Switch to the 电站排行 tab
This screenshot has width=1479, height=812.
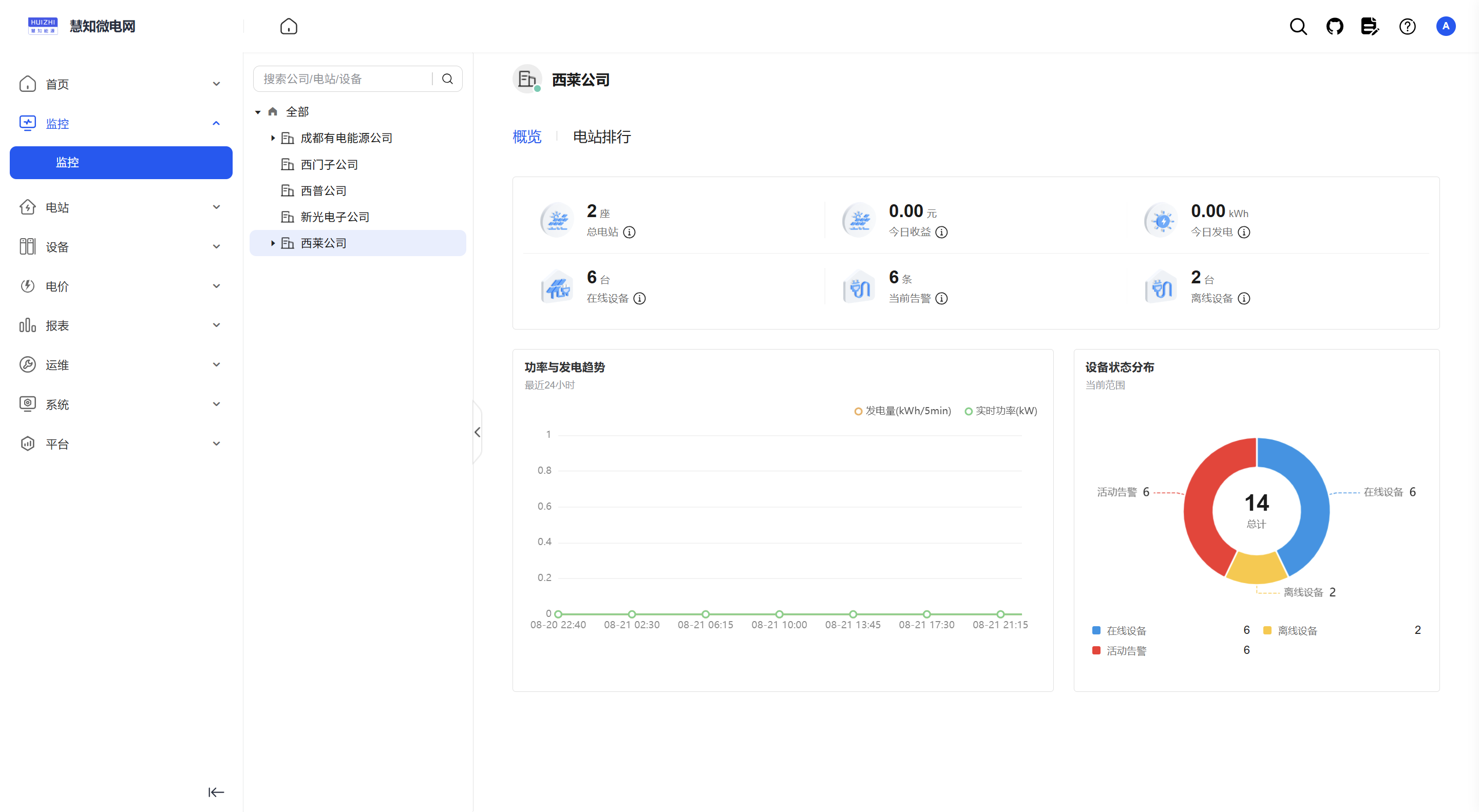point(602,137)
